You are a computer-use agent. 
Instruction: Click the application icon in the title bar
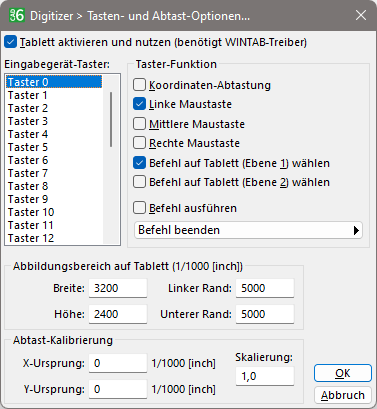click(16, 15)
